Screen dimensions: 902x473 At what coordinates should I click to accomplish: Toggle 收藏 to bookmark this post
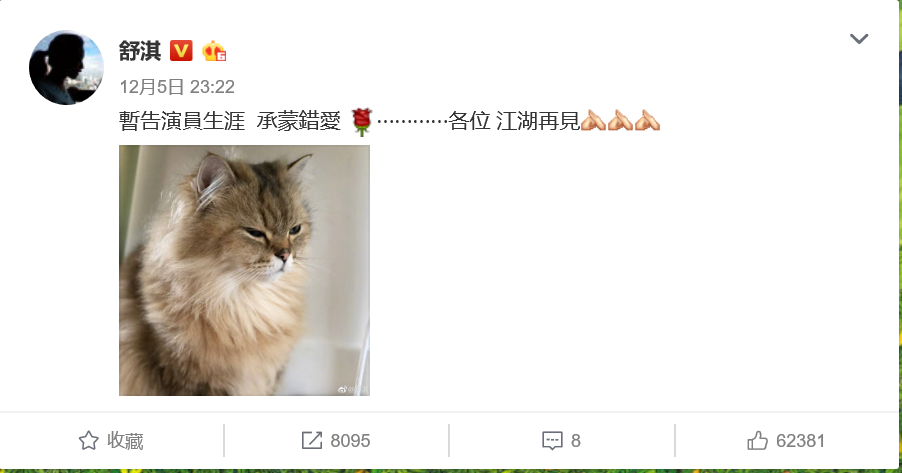[111, 441]
